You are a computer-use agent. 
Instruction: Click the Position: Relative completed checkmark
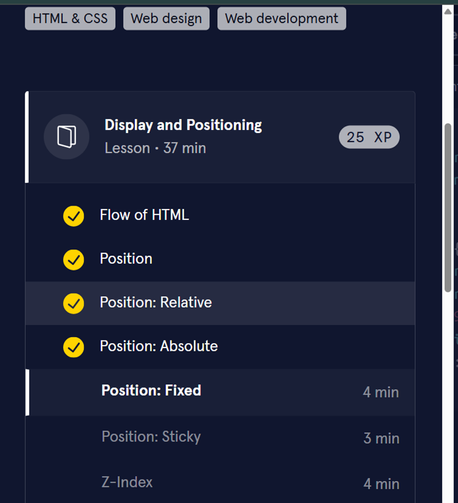point(73,303)
